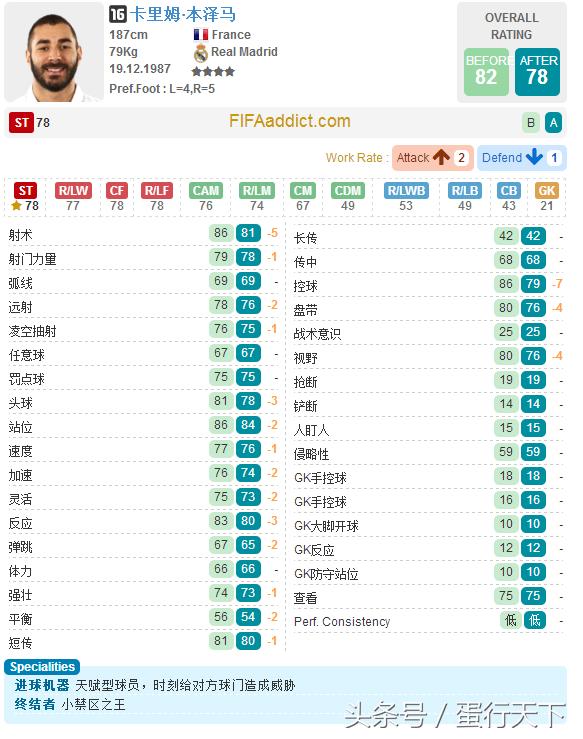The image size is (583, 739).
Task: Select the R/LM position tab
Action: click(x=256, y=197)
